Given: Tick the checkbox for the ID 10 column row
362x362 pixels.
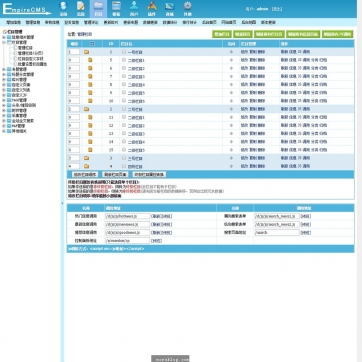Looking at the screenshot, I should (124, 100).
